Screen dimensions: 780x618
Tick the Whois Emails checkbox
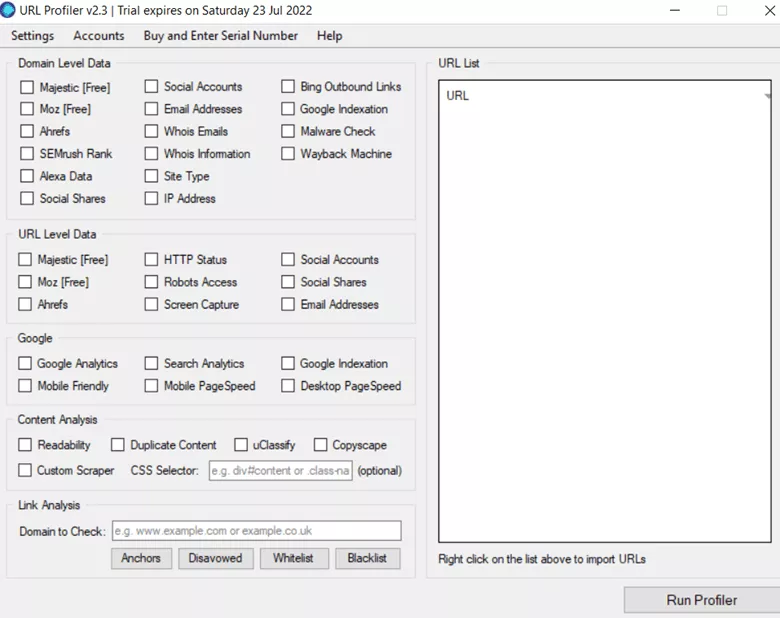click(x=151, y=131)
